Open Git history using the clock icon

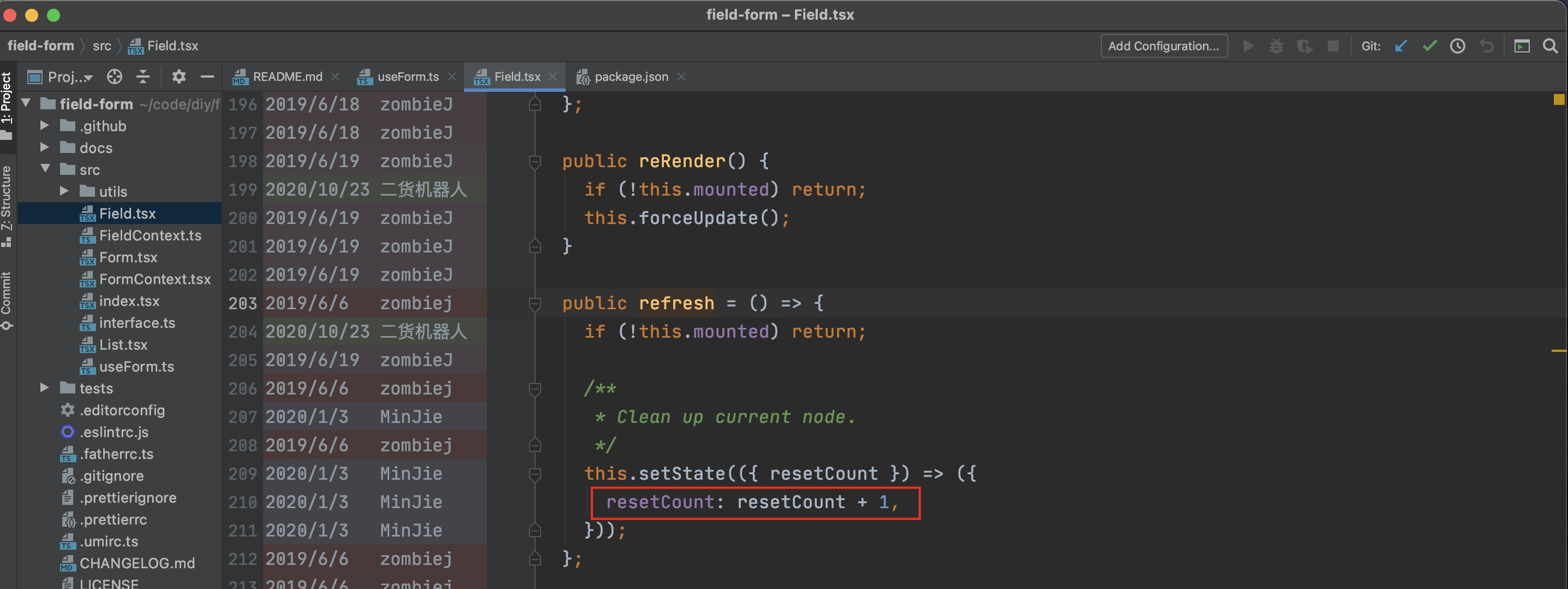pyautogui.click(x=1458, y=46)
